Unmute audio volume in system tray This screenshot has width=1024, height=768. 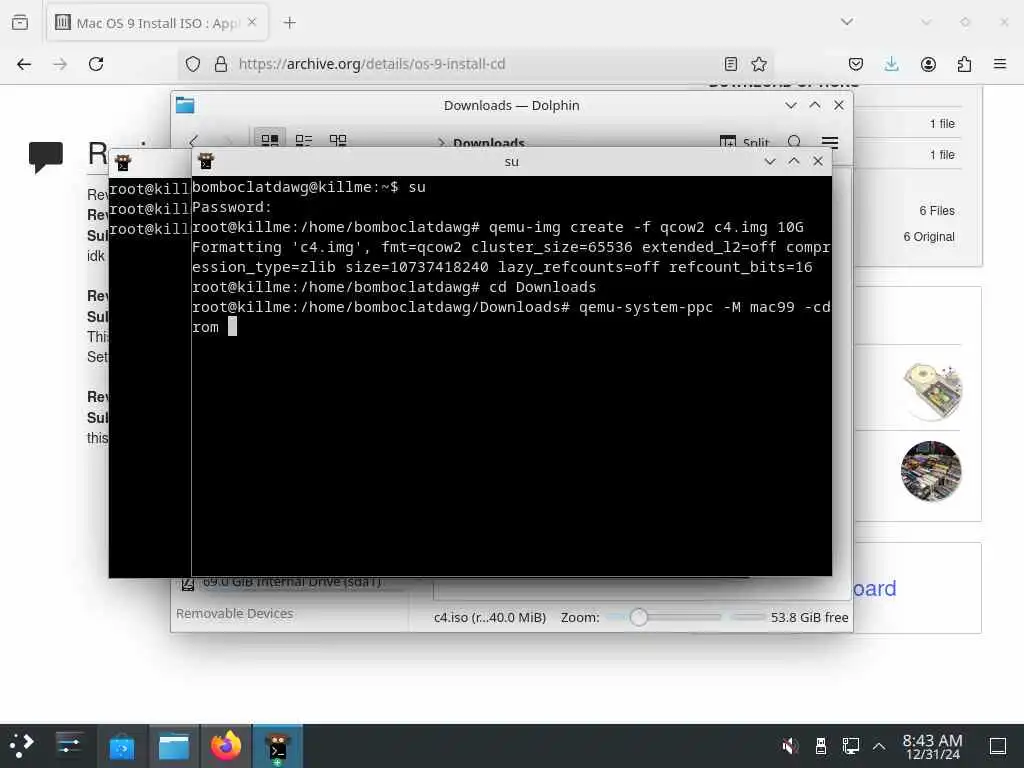tap(790, 746)
